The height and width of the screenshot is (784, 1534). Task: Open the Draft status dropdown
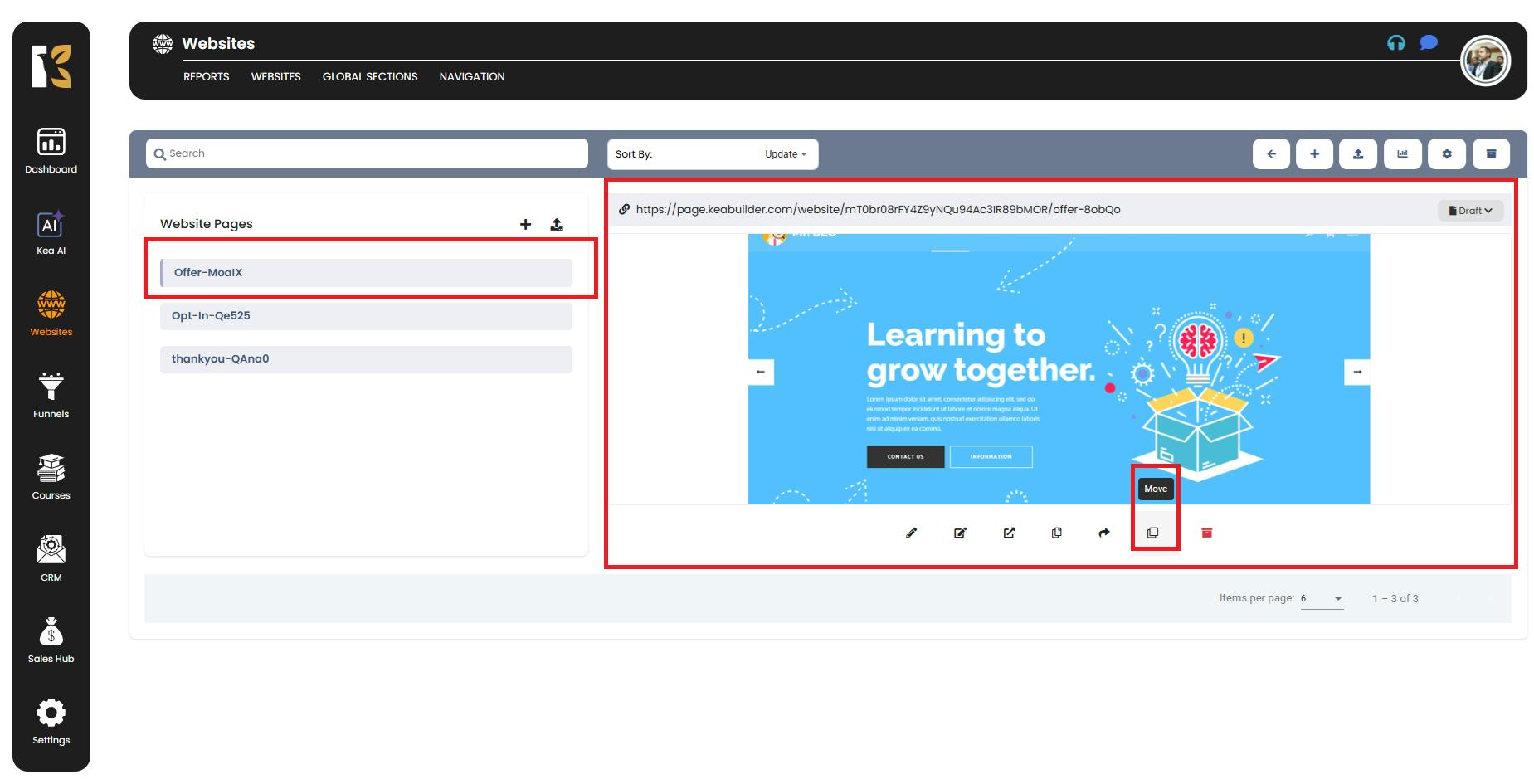pyautogui.click(x=1470, y=211)
